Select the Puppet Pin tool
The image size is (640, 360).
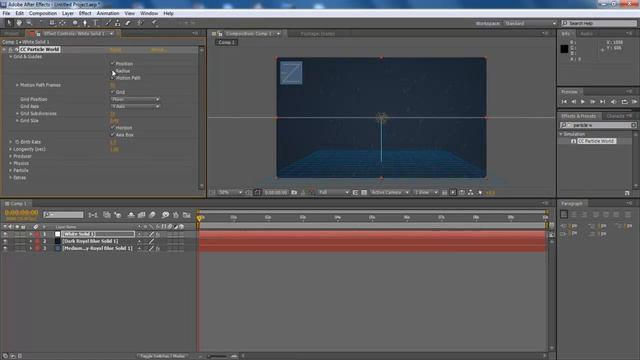154,23
